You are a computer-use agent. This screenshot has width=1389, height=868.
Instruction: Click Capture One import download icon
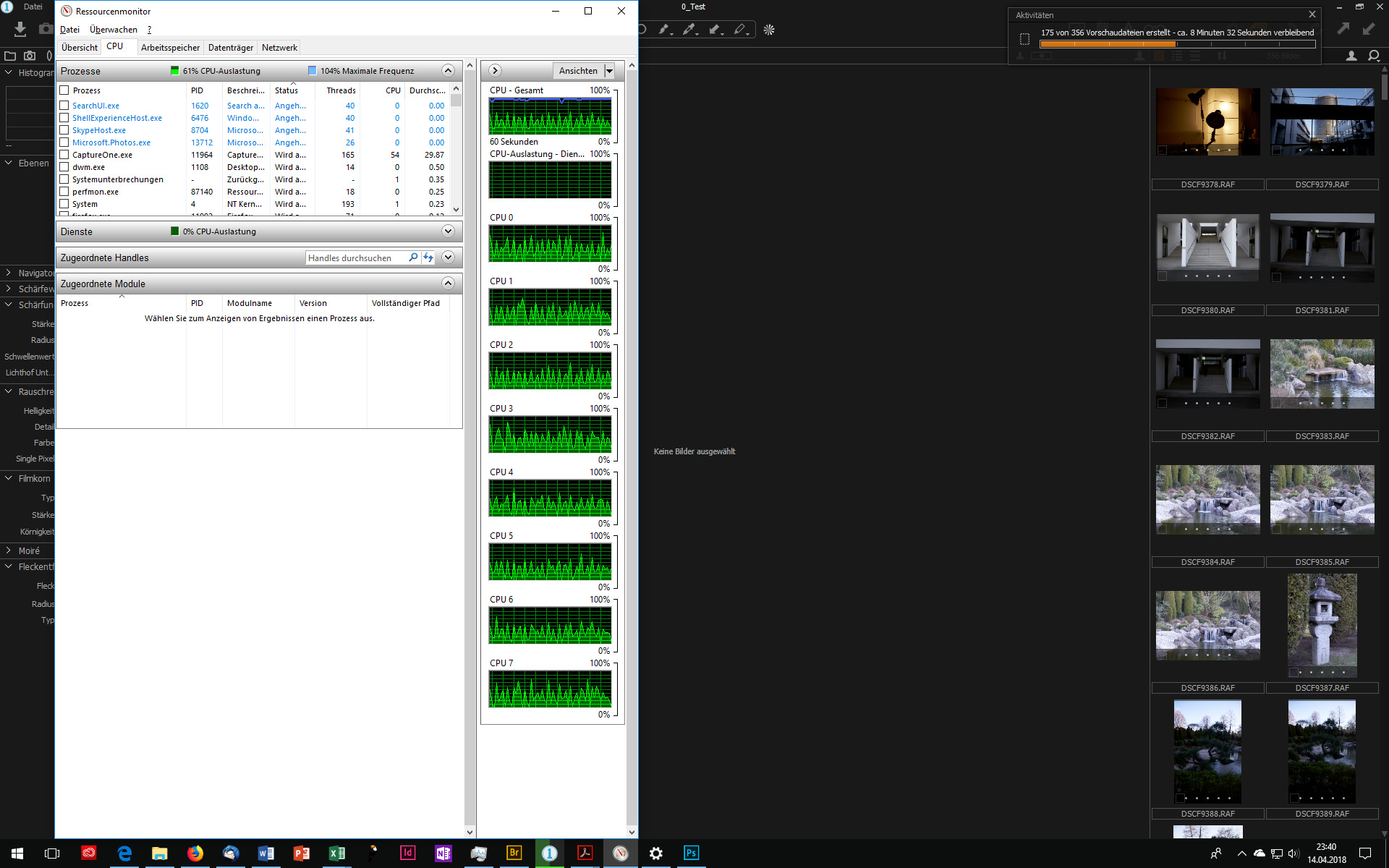coord(20,29)
